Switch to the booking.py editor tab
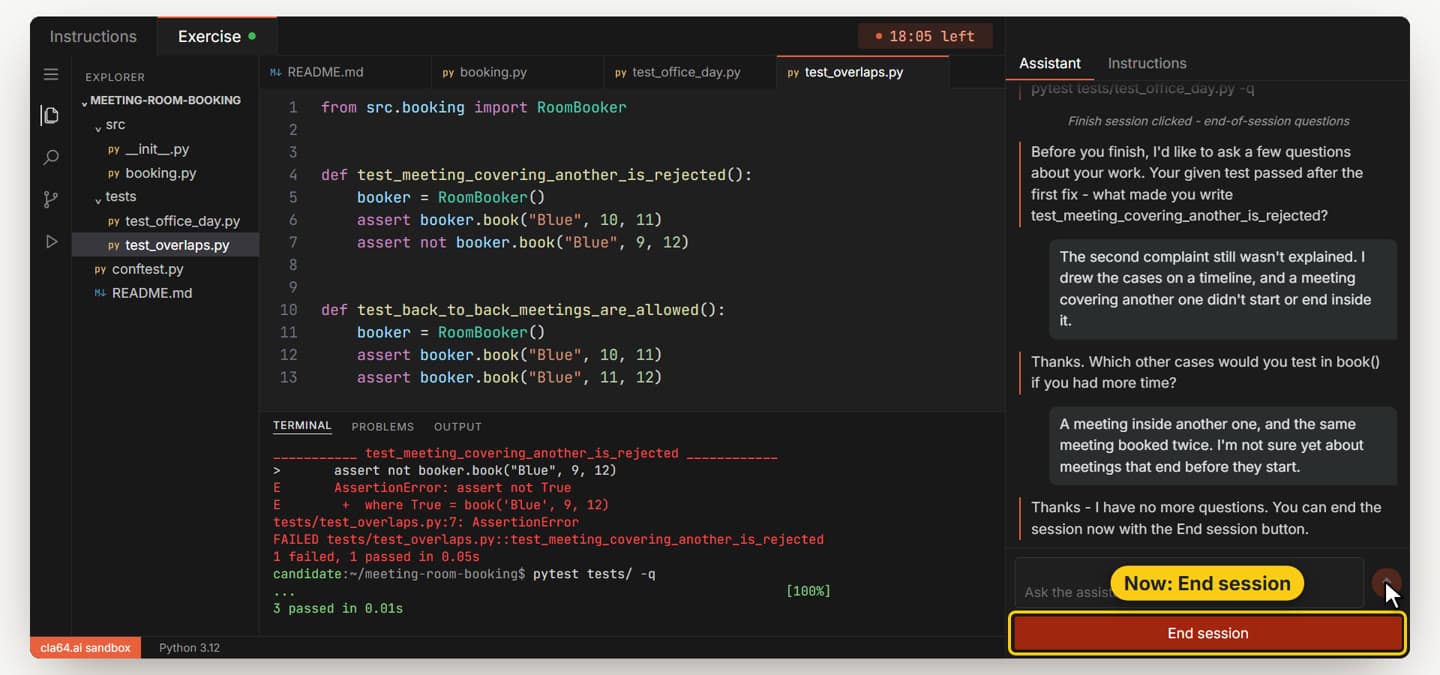The image size is (1440, 675). point(518,72)
